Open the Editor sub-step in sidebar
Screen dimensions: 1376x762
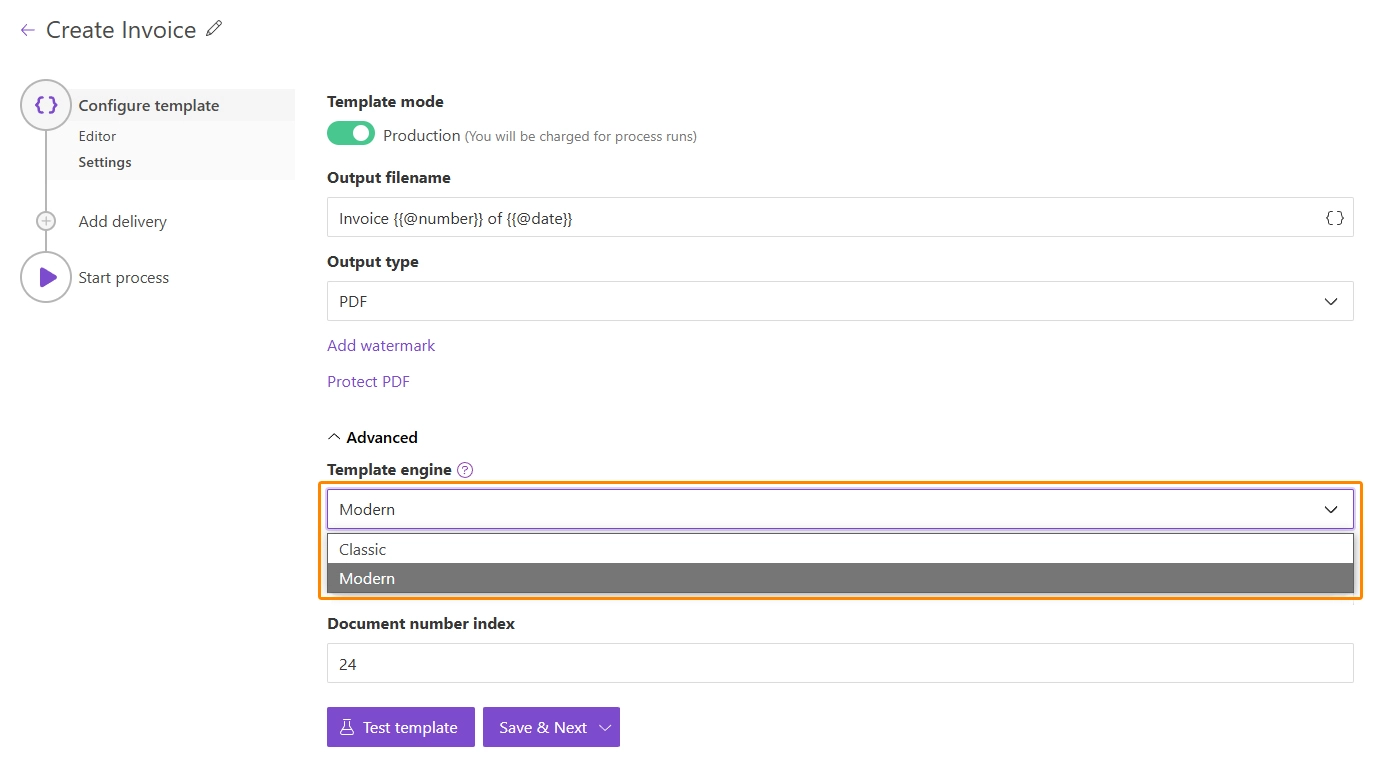pos(97,136)
